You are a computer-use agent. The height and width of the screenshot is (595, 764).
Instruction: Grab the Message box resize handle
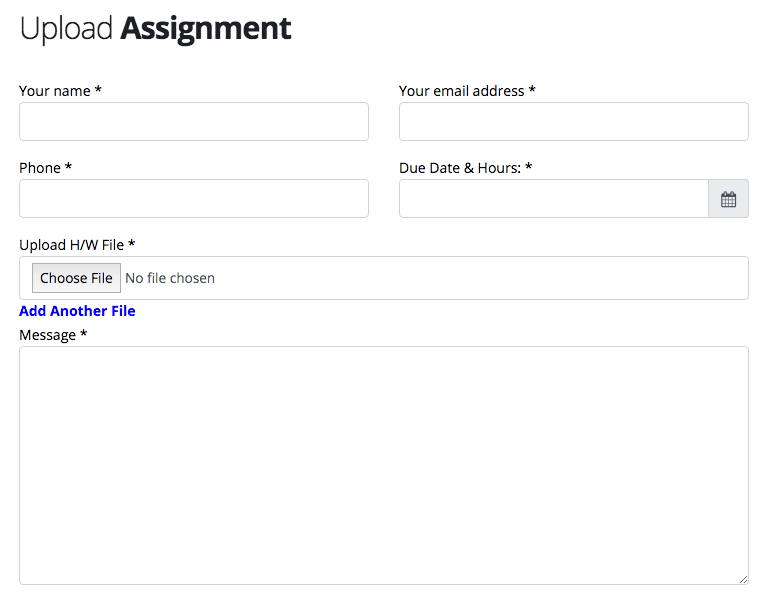743,579
